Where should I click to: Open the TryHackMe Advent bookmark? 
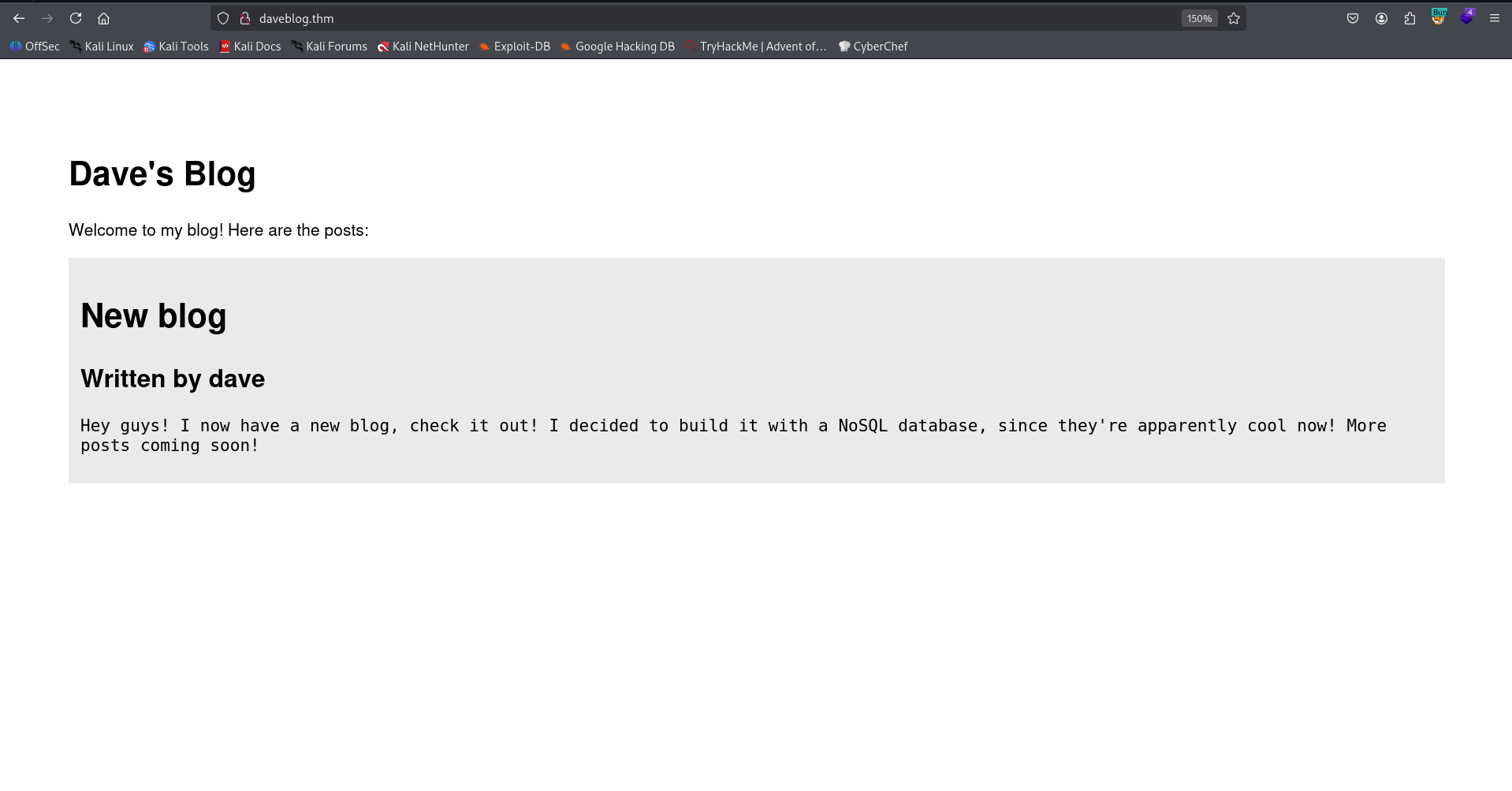[755, 47]
